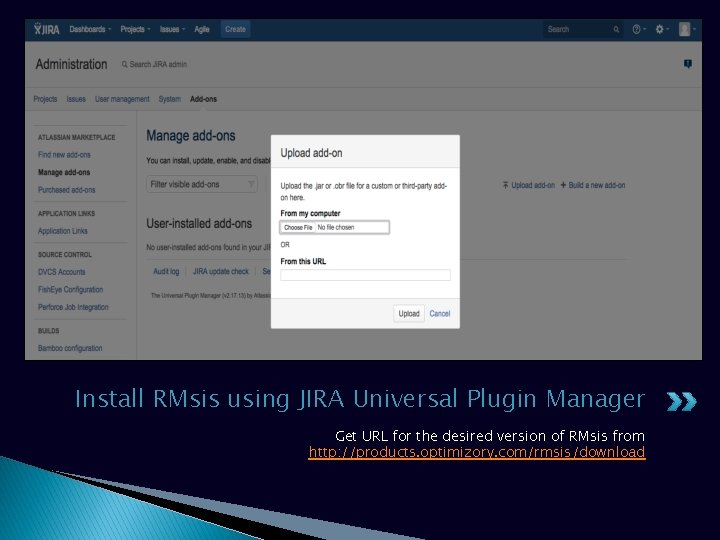Open Application Links in sidebar
The width and height of the screenshot is (720, 540).
[x=62, y=231]
